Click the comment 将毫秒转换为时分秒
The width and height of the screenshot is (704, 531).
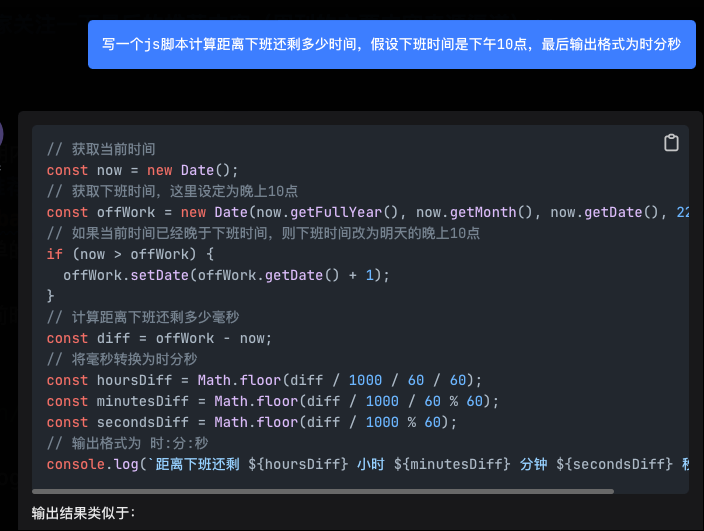tap(122, 359)
